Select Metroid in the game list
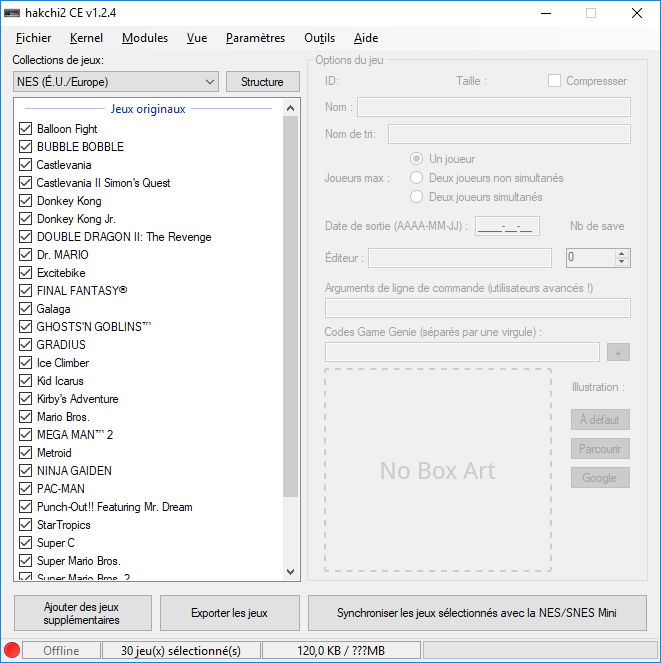This screenshot has height=663, width=661. [x=54, y=453]
